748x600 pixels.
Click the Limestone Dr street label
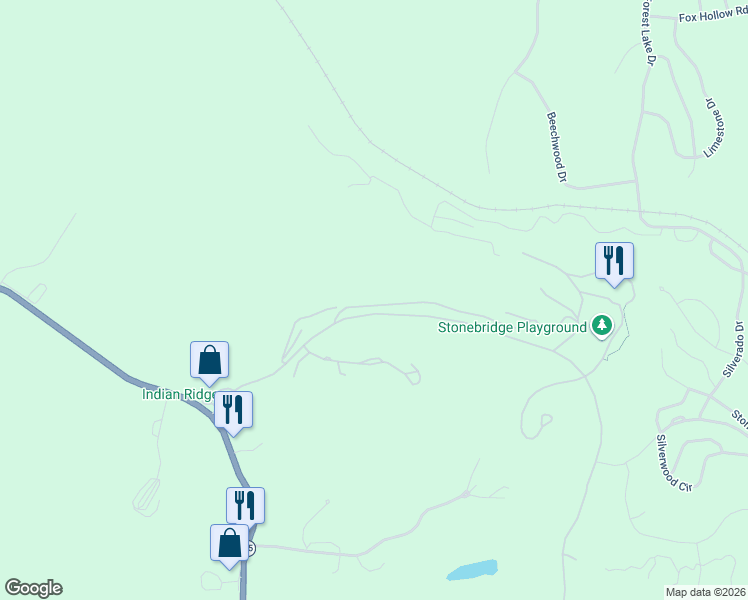[715, 127]
